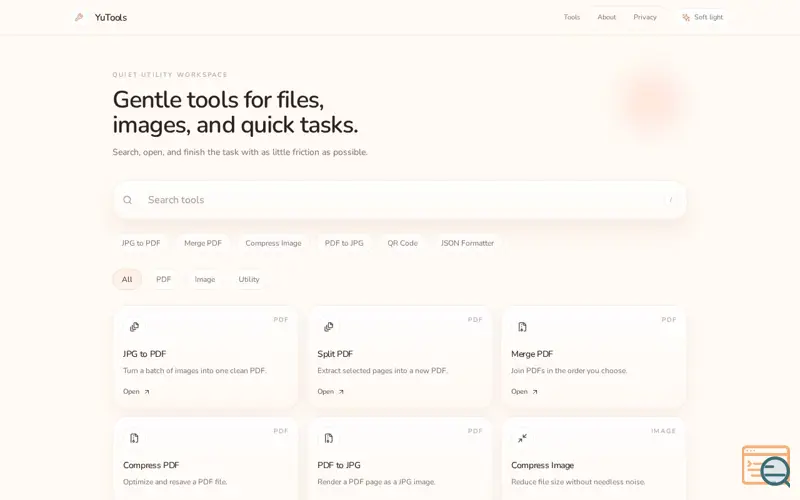This screenshot has width=800, height=500.
Task: Click the Merge PDF card icon
Action: 522,327
